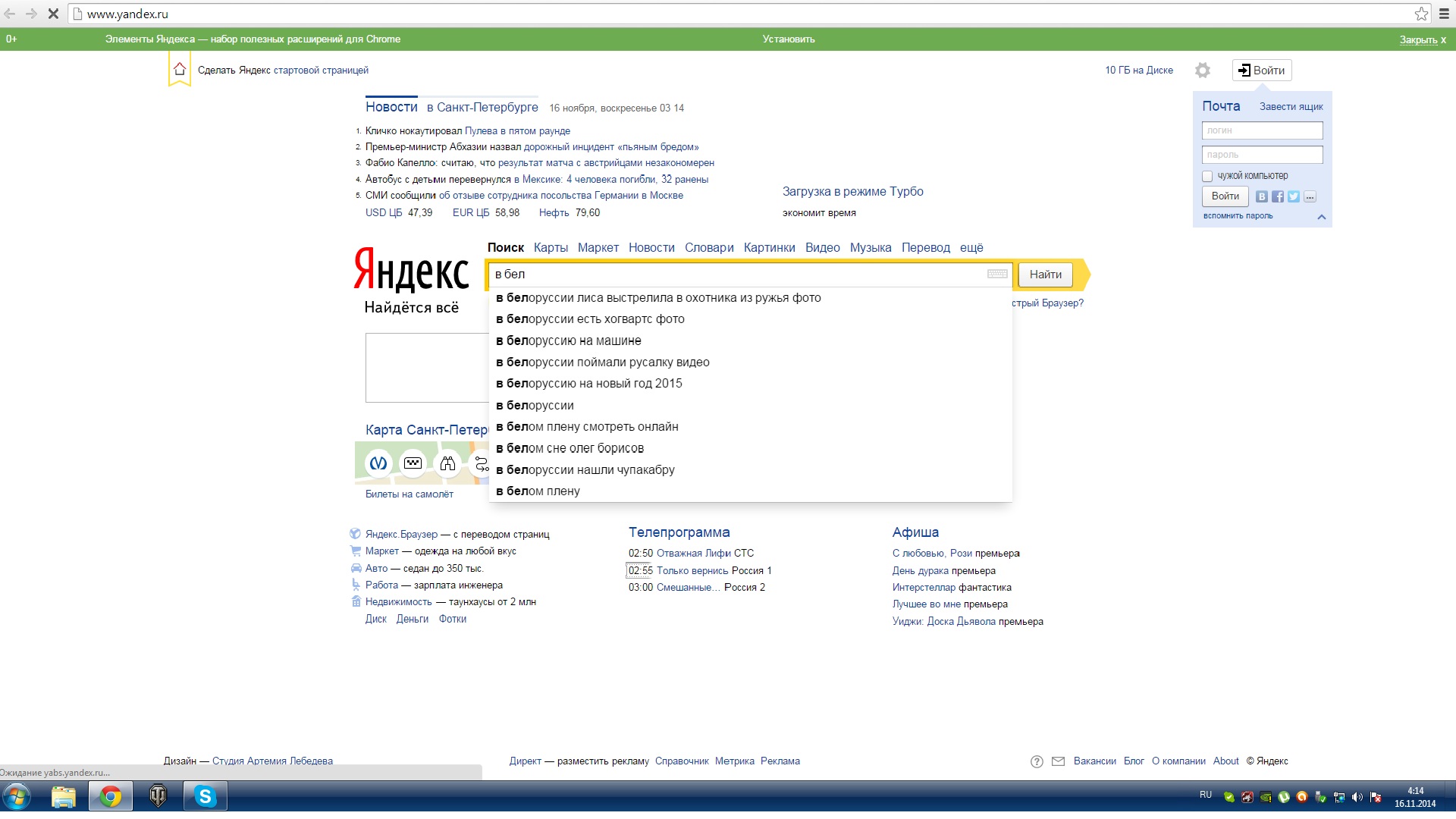Image resolution: width=1456 pixels, height=819 pixels.
Task: Click the binoculars panorama icon on the map
Action: pos(447,463)
